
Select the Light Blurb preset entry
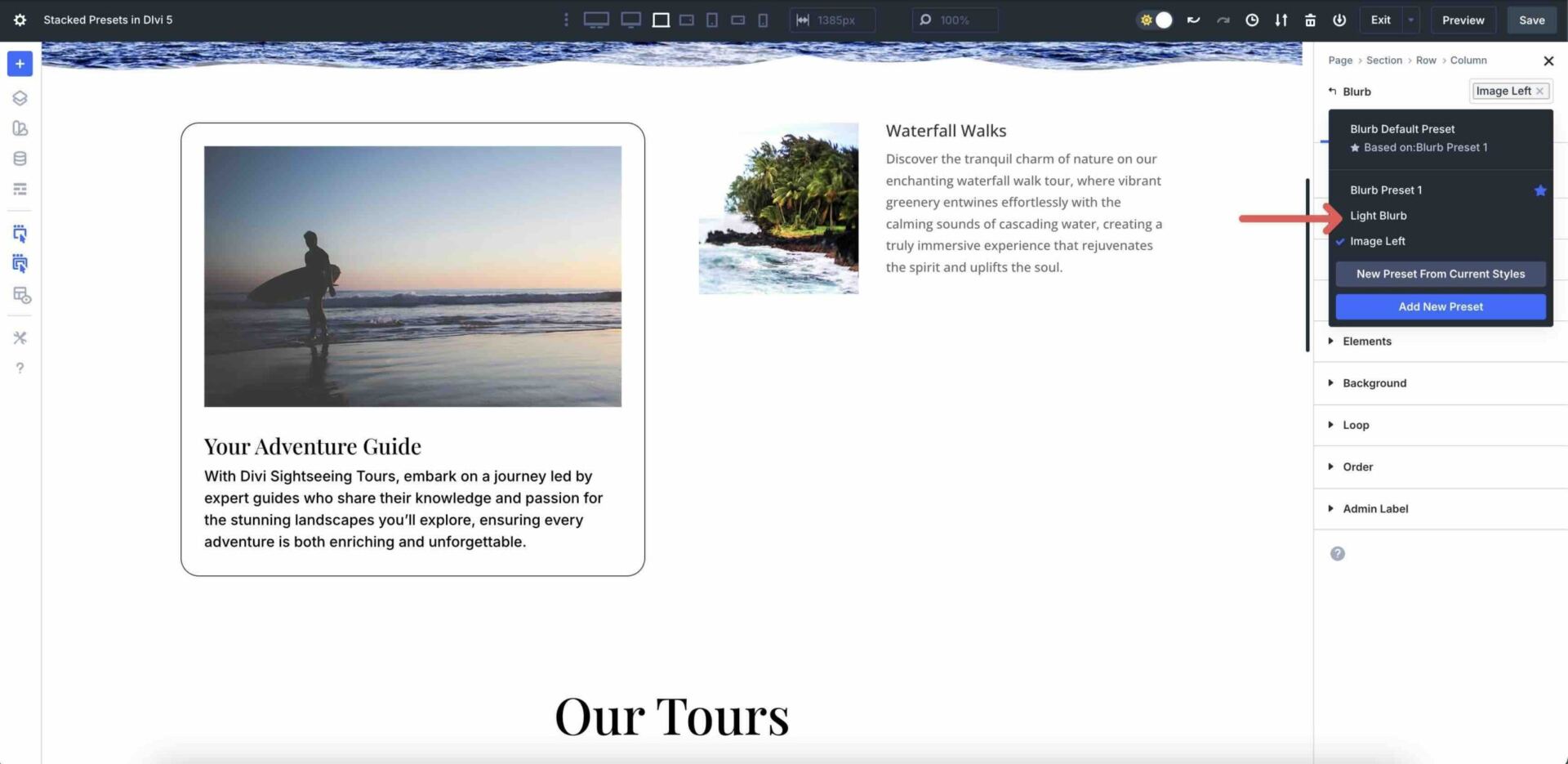tap(1379, 216)
